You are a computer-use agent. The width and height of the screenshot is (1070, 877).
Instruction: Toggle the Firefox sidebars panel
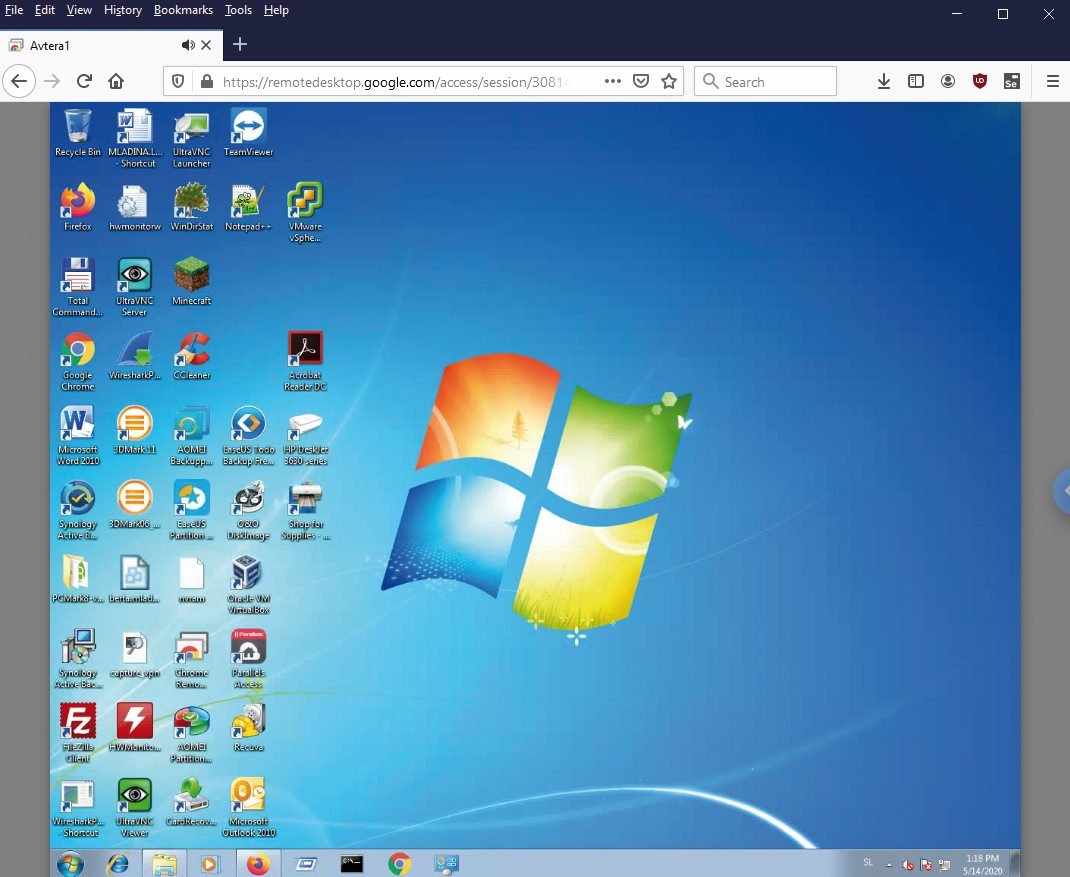click(916, 82)
